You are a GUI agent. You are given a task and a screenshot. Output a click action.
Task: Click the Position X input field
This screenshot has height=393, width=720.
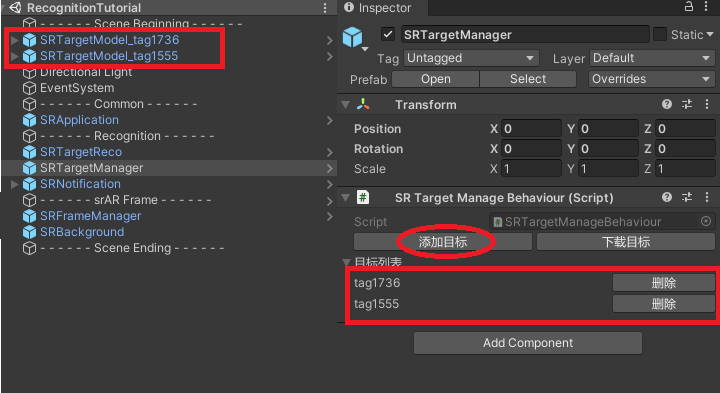(x=531, y=129)
